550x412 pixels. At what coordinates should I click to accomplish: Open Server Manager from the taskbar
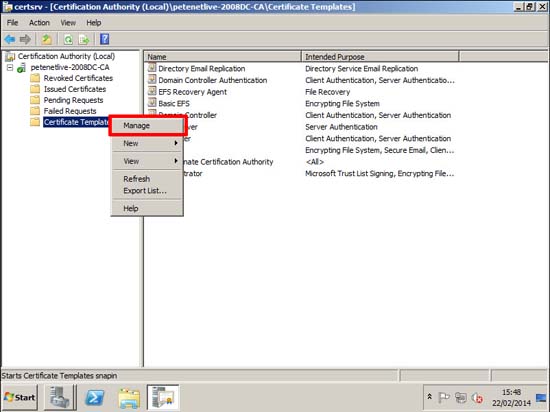coord(60,397)
